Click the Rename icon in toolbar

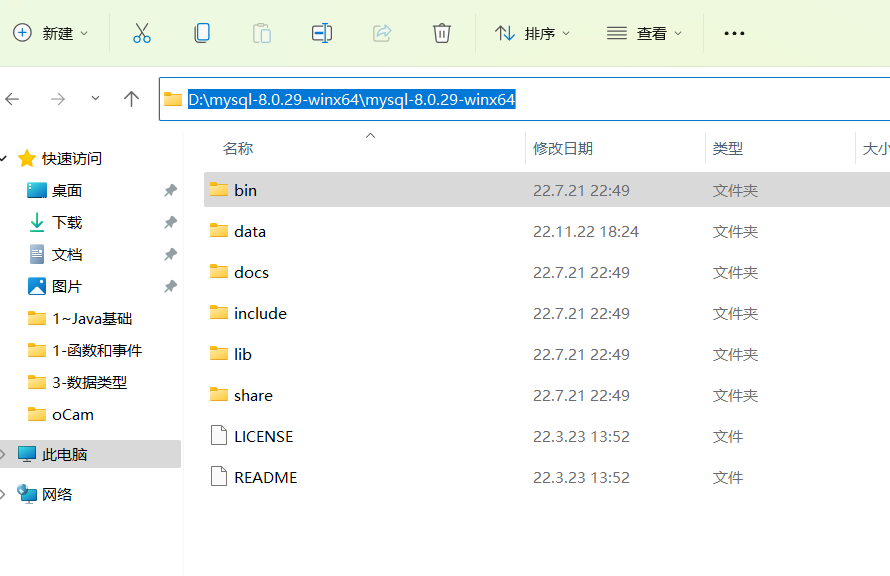322,33
